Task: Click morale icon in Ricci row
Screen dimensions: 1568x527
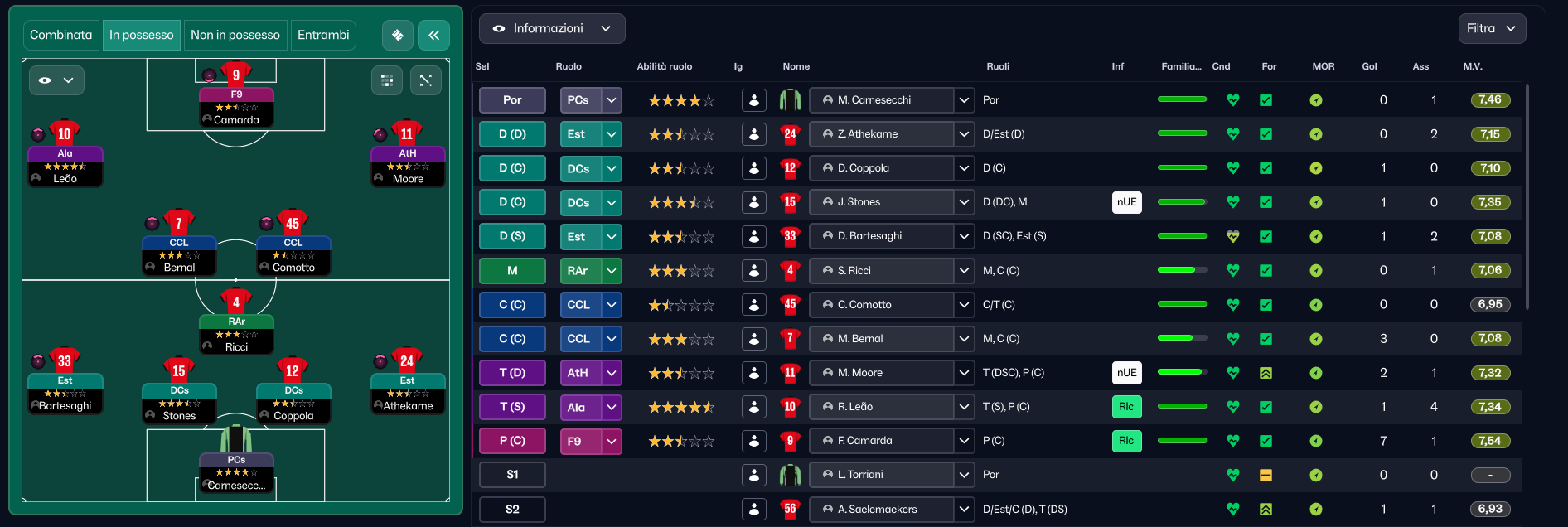Action: click(1316, 270)
